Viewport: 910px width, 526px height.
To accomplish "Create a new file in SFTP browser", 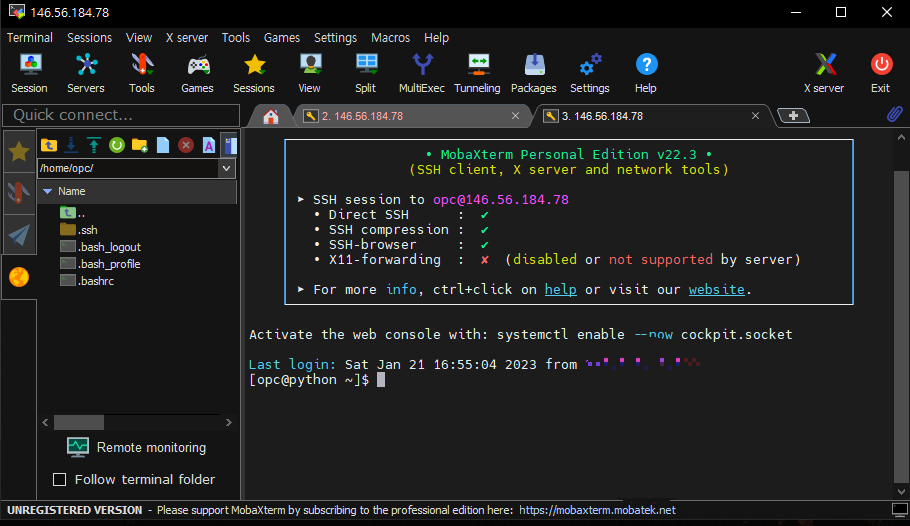I will [x=163, y=145].
